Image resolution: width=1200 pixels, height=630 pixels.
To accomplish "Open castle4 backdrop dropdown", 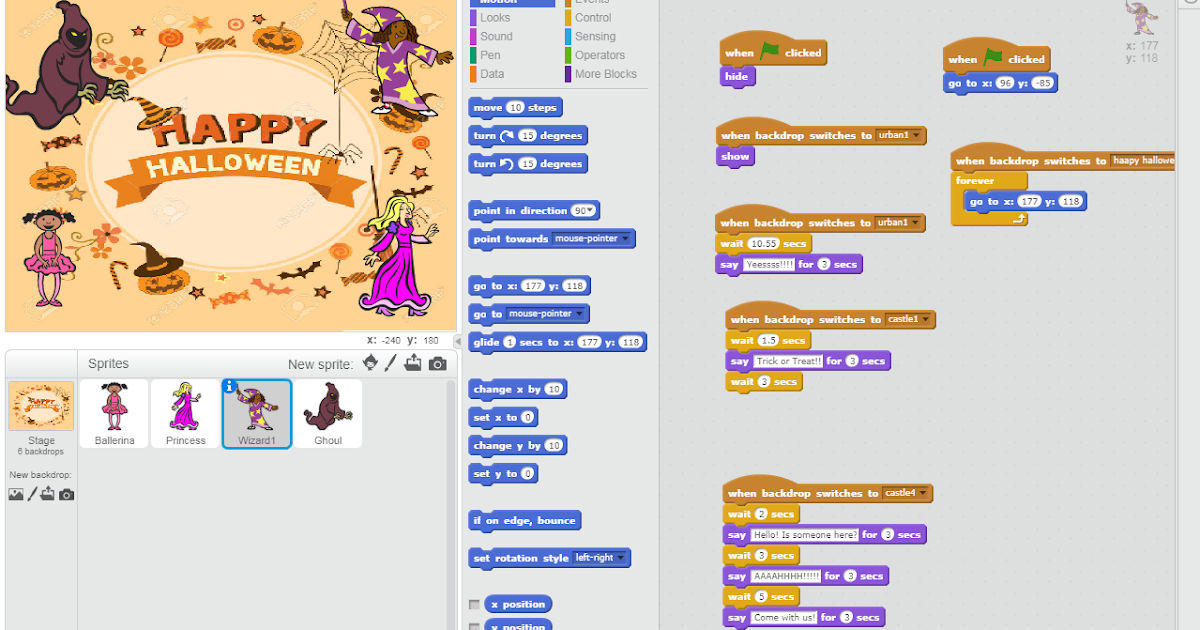I will (x=906, y=493).
